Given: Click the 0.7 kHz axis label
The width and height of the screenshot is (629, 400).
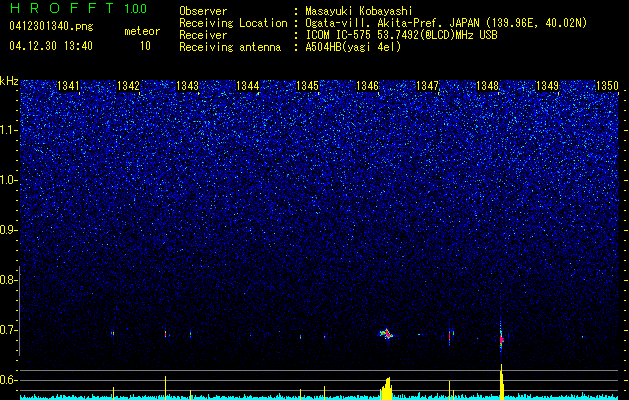Looking at the screenshot, I should pyautogui.click(x=8, y=330).
